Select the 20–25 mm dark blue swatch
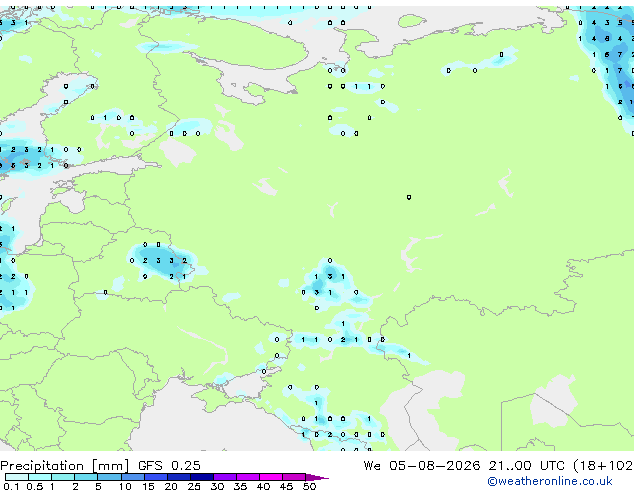634x490 pixels. point(178,477)
